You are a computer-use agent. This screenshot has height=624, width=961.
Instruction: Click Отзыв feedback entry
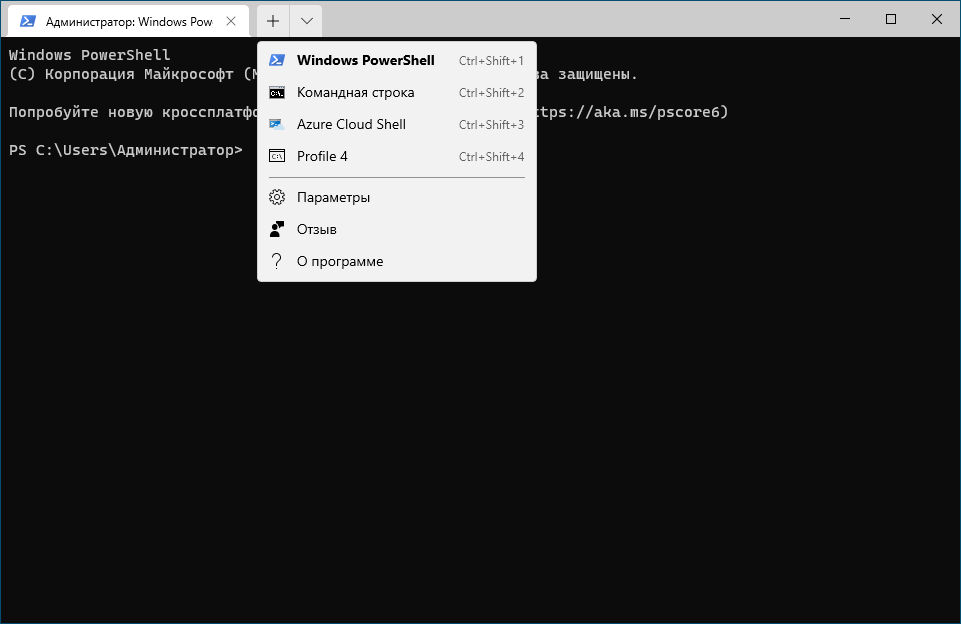click(397, 229)
